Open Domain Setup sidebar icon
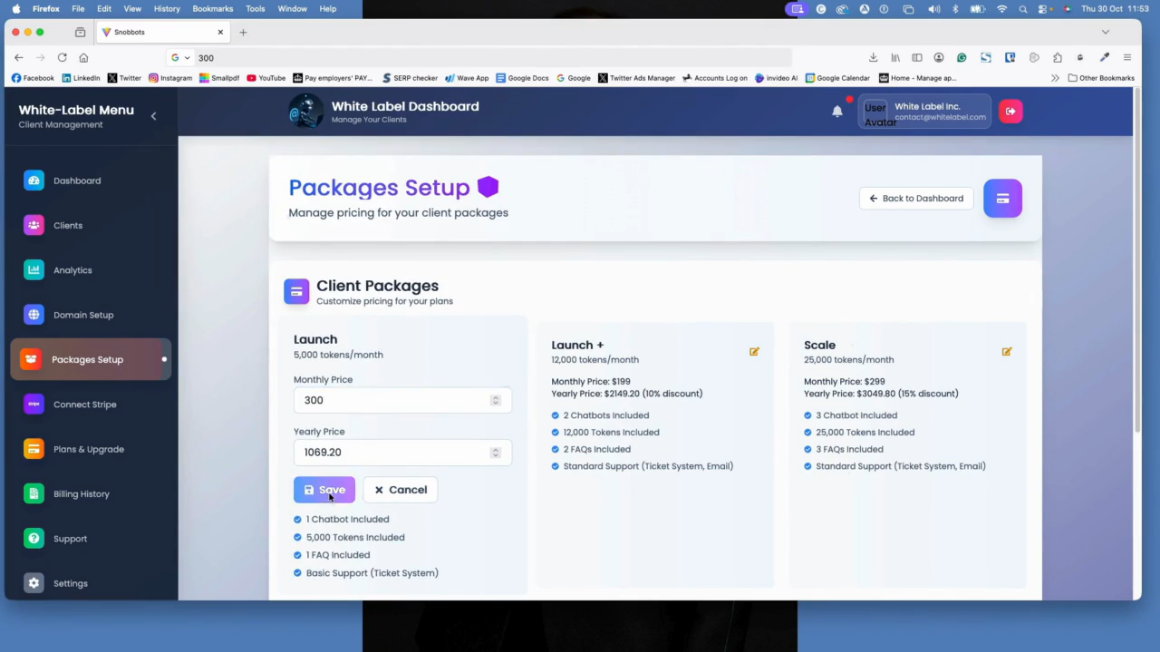Viewport: 1160px width, 652px height. point(33,315)
